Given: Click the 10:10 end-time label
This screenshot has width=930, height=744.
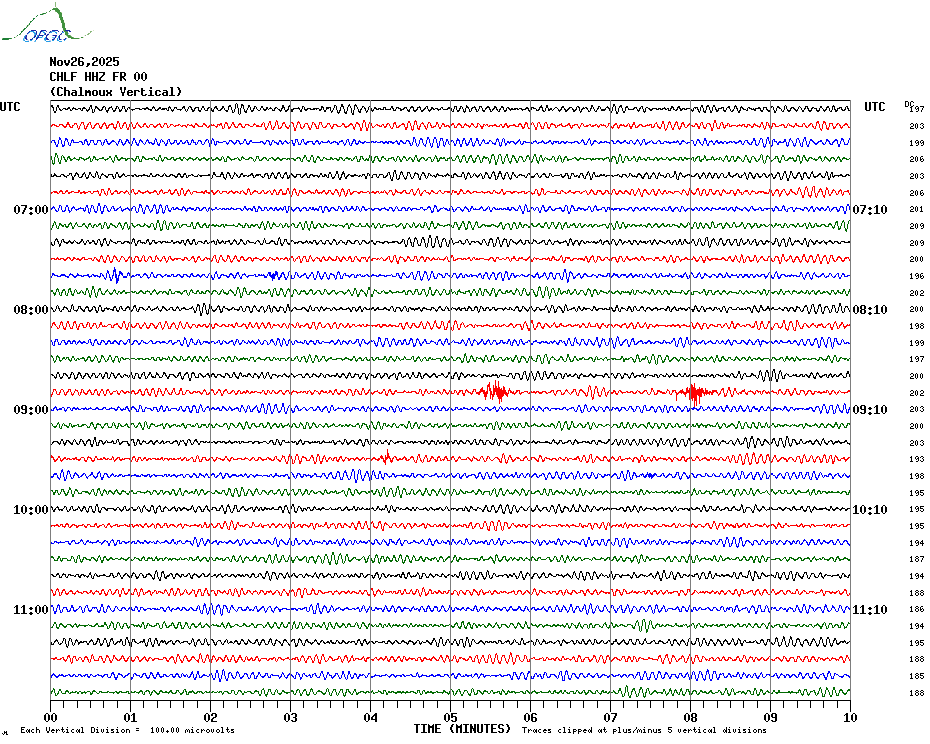Looking at the screenshot, I should [870, 510].
